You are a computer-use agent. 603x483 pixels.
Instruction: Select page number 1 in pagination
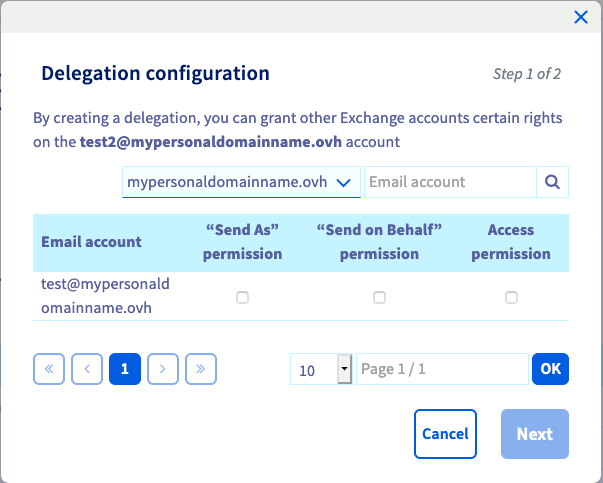point(125,369)
